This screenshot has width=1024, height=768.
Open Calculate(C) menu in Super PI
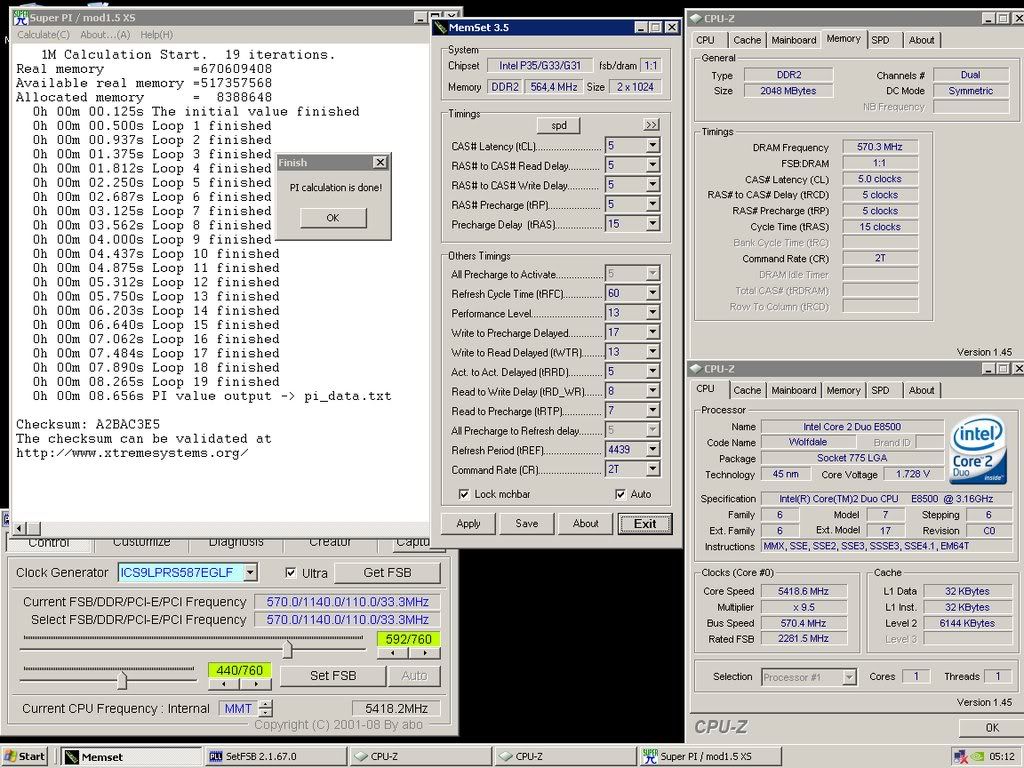[43, 35]
